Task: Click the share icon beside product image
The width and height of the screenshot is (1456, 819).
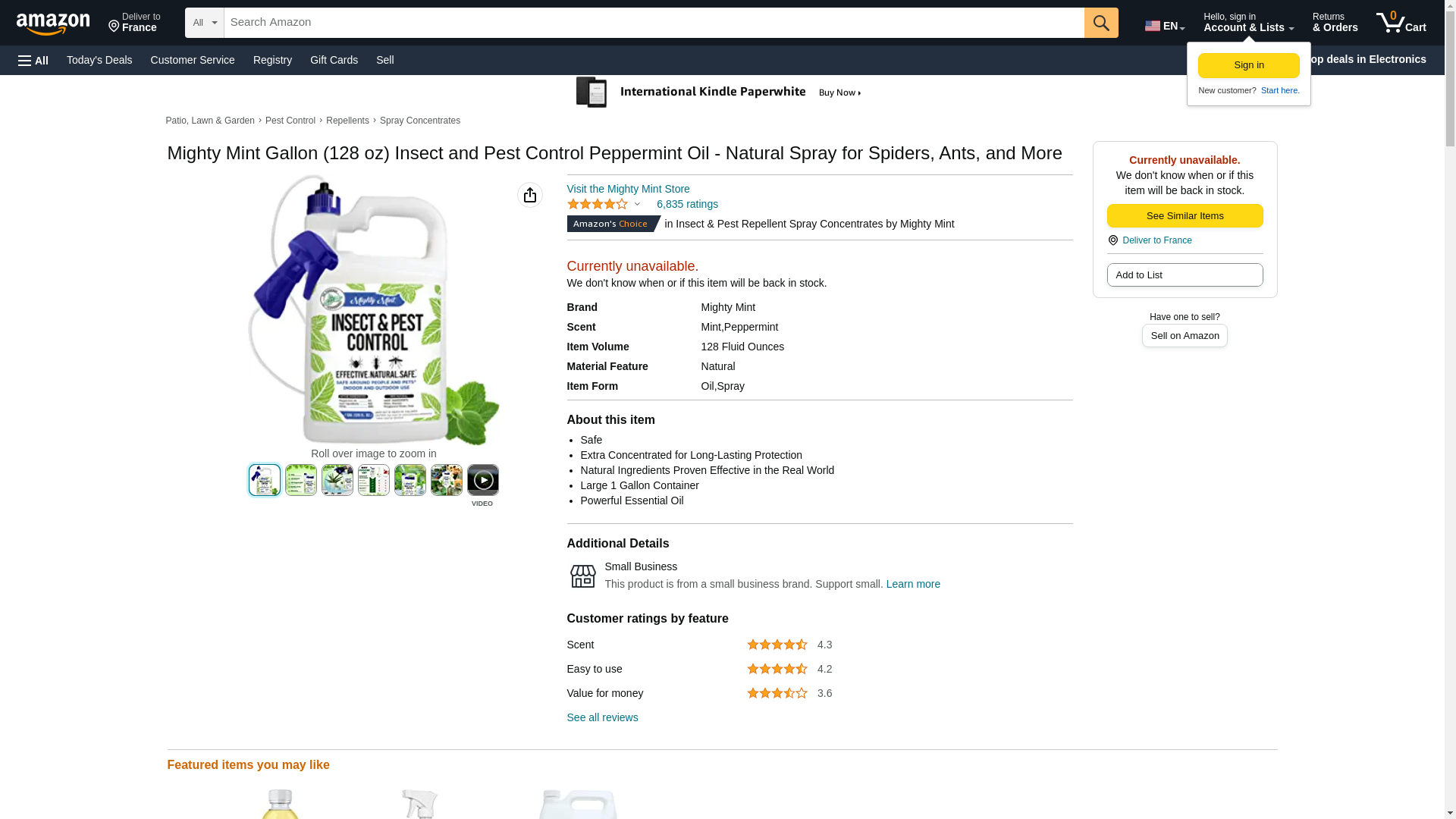Action: [530, 195]
